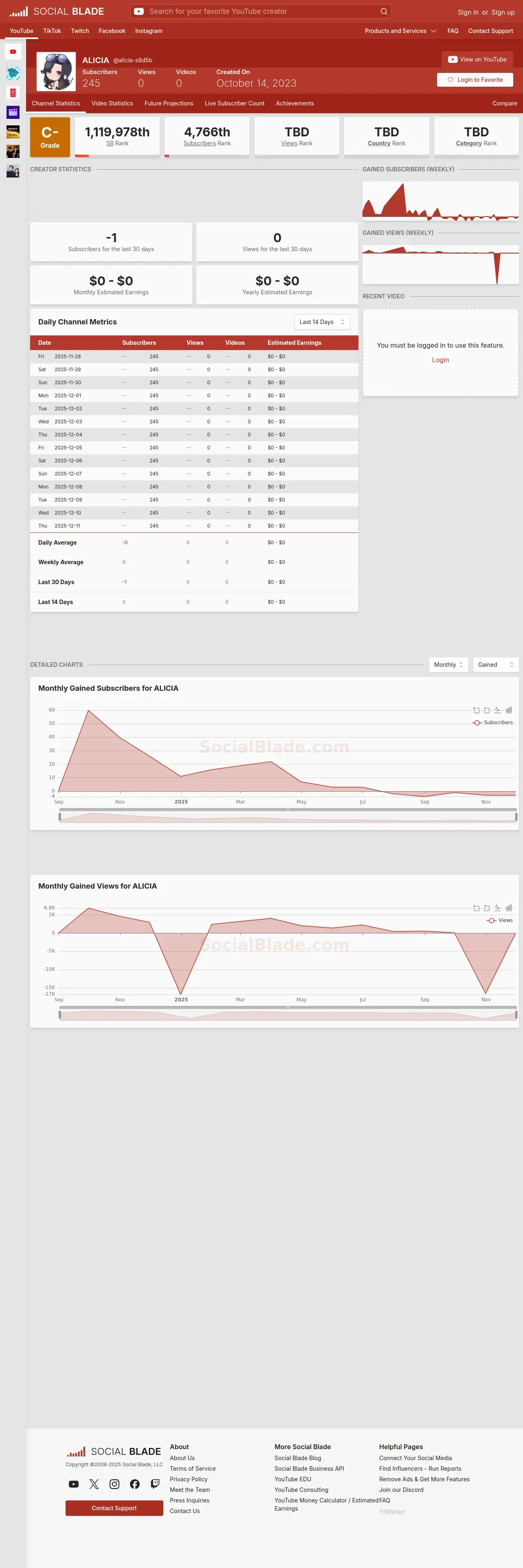This screenshot has width=523, height=1568.
Task: Open the Video Statistics tab
Action: point(112,103)
